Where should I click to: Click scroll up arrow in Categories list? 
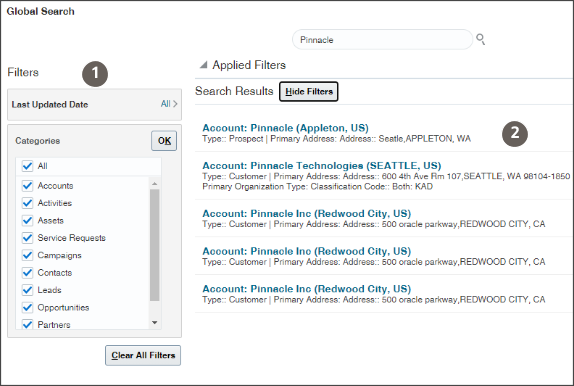pyautogui.click(x=154, y=183)
